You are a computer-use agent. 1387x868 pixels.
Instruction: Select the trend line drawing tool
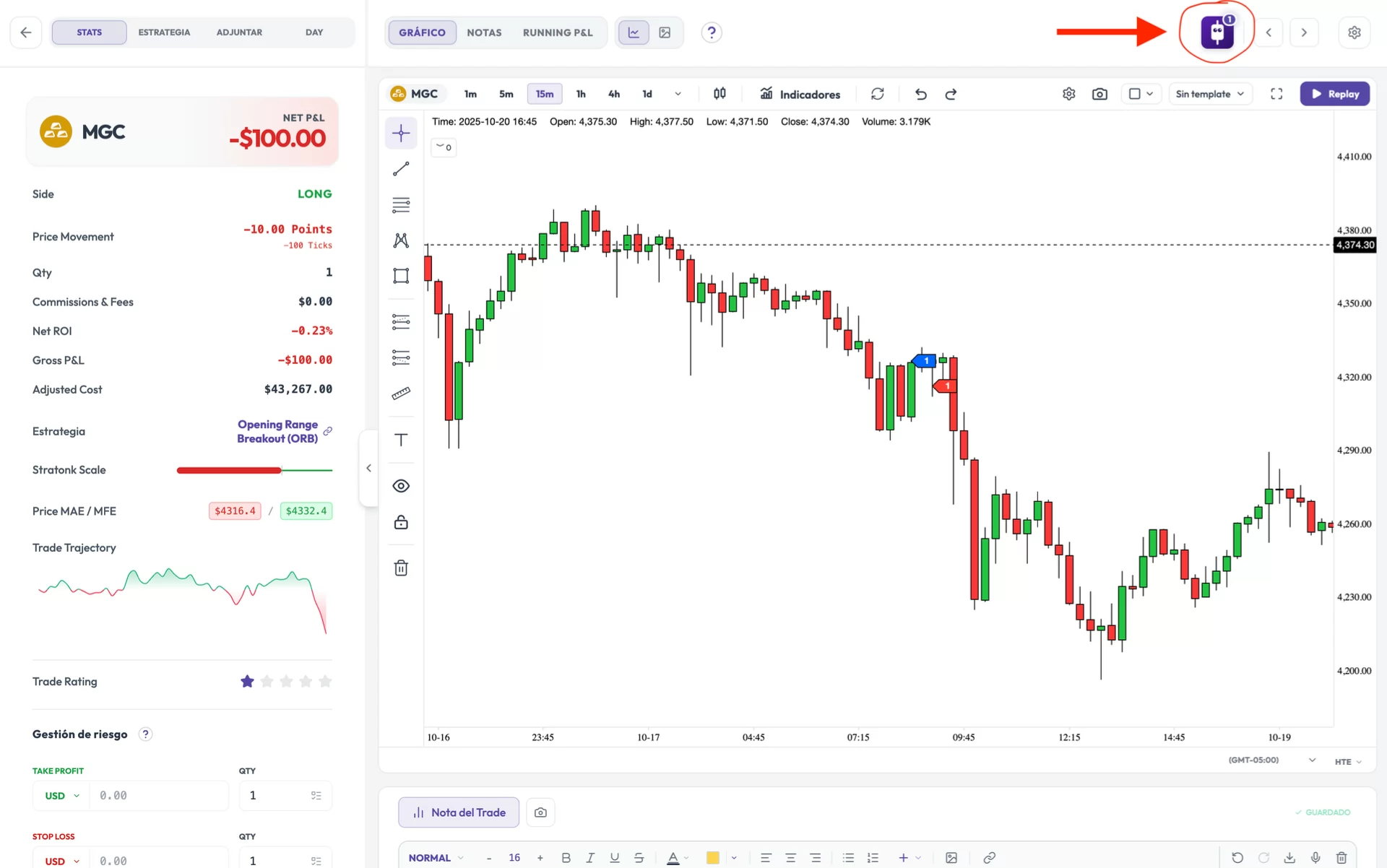point(401,169)
